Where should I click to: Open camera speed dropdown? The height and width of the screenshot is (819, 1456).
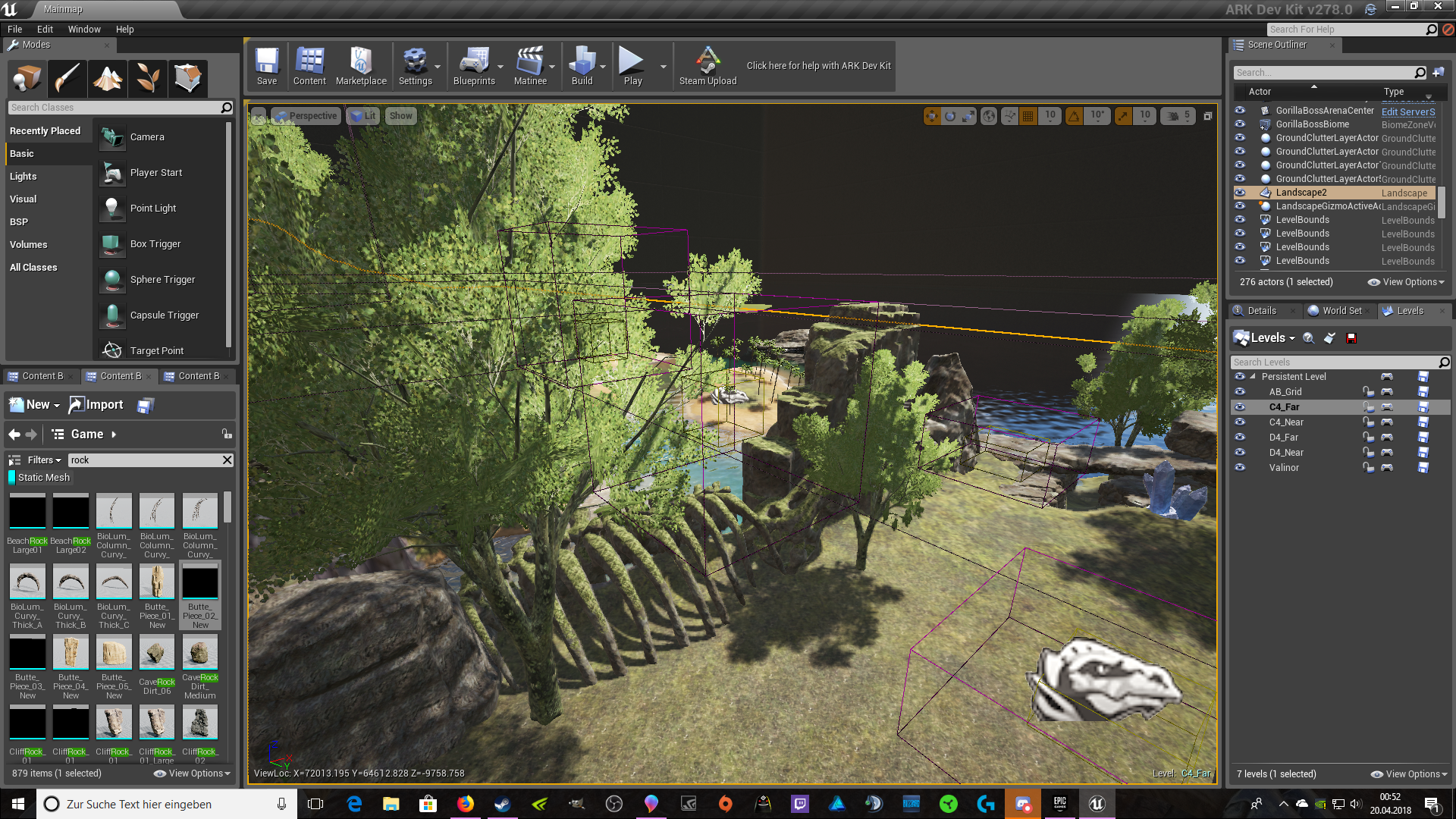pyautogui.click(x=1178, y=116)
